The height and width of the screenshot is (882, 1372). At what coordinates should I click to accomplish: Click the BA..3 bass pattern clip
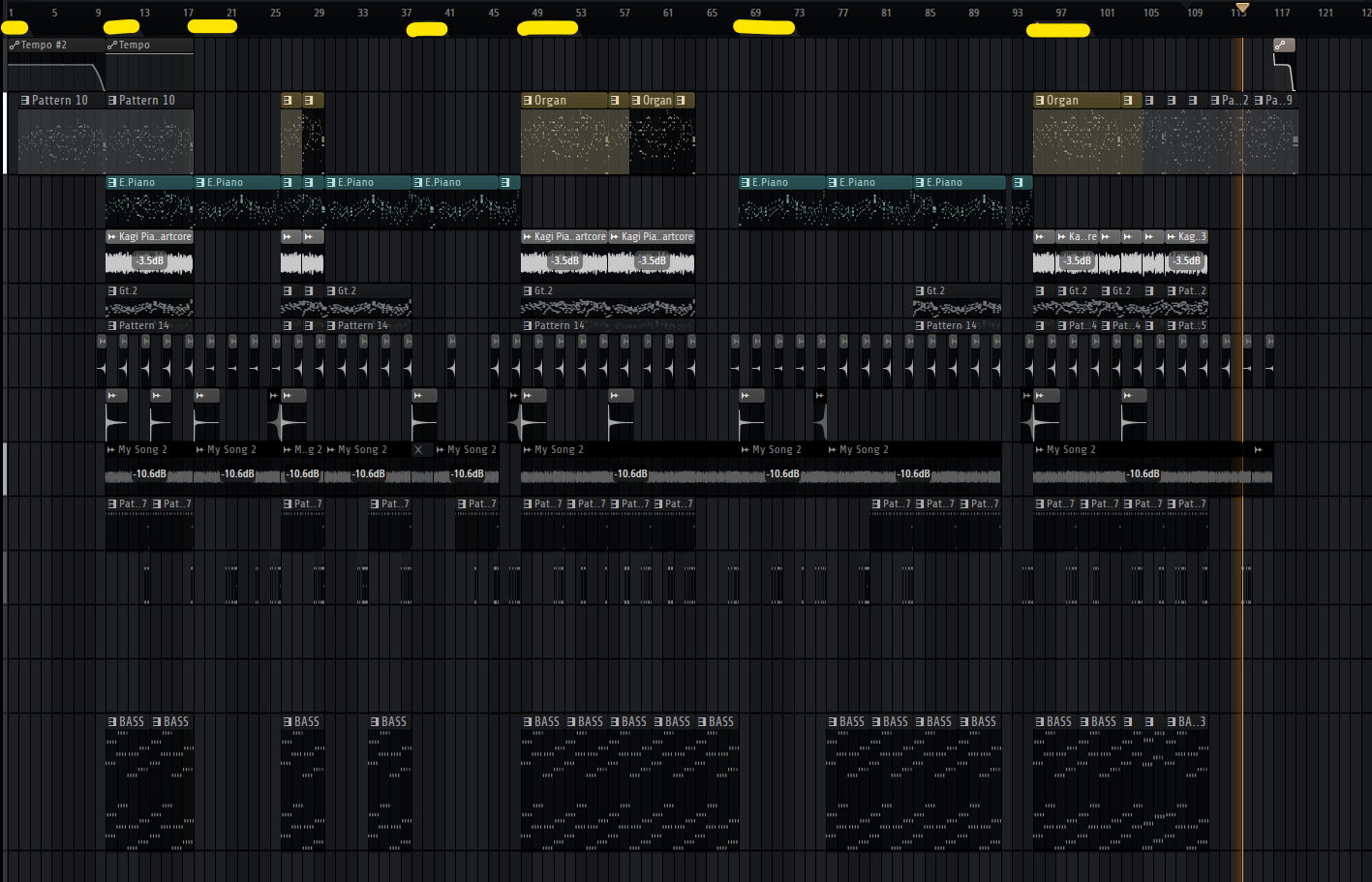point(1191,722)
